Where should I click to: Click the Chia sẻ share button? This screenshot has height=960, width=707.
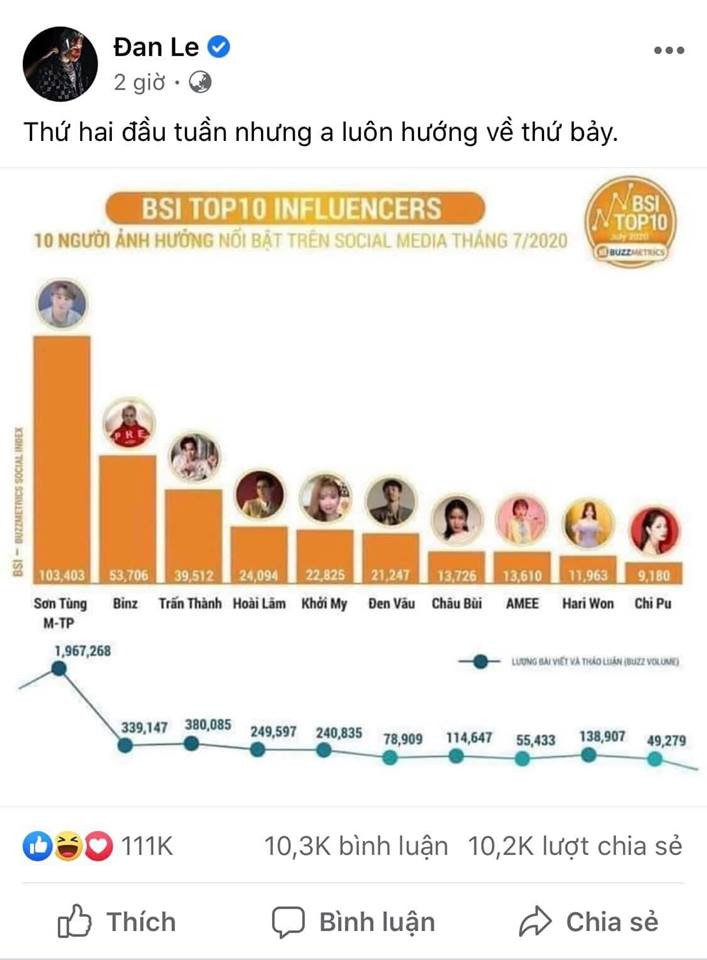click(589, 921)
